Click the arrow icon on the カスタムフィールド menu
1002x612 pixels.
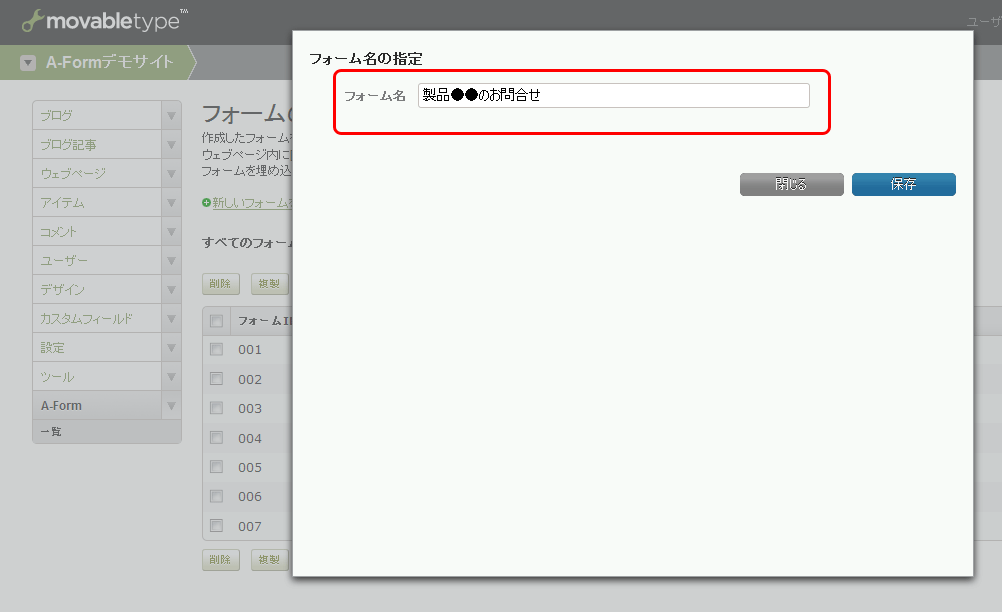(169, 318)
